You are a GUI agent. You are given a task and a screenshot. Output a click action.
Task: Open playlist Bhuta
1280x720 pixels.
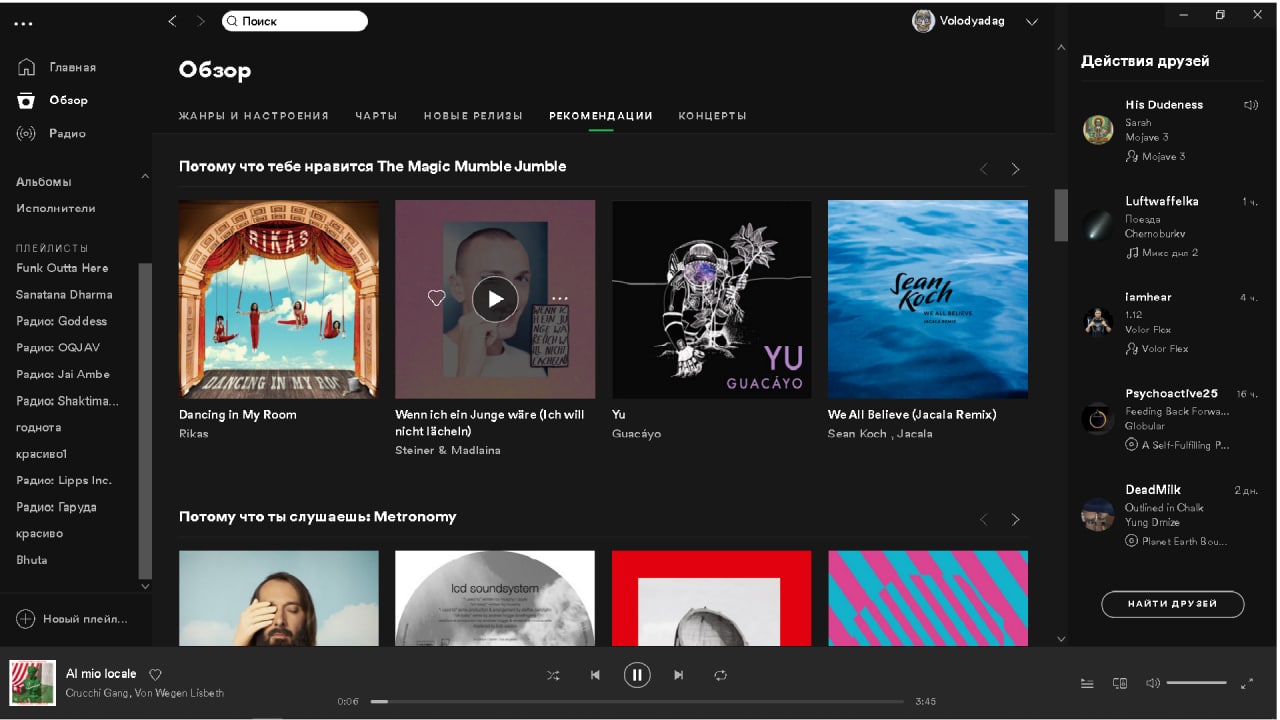click(x=32, y=560)
